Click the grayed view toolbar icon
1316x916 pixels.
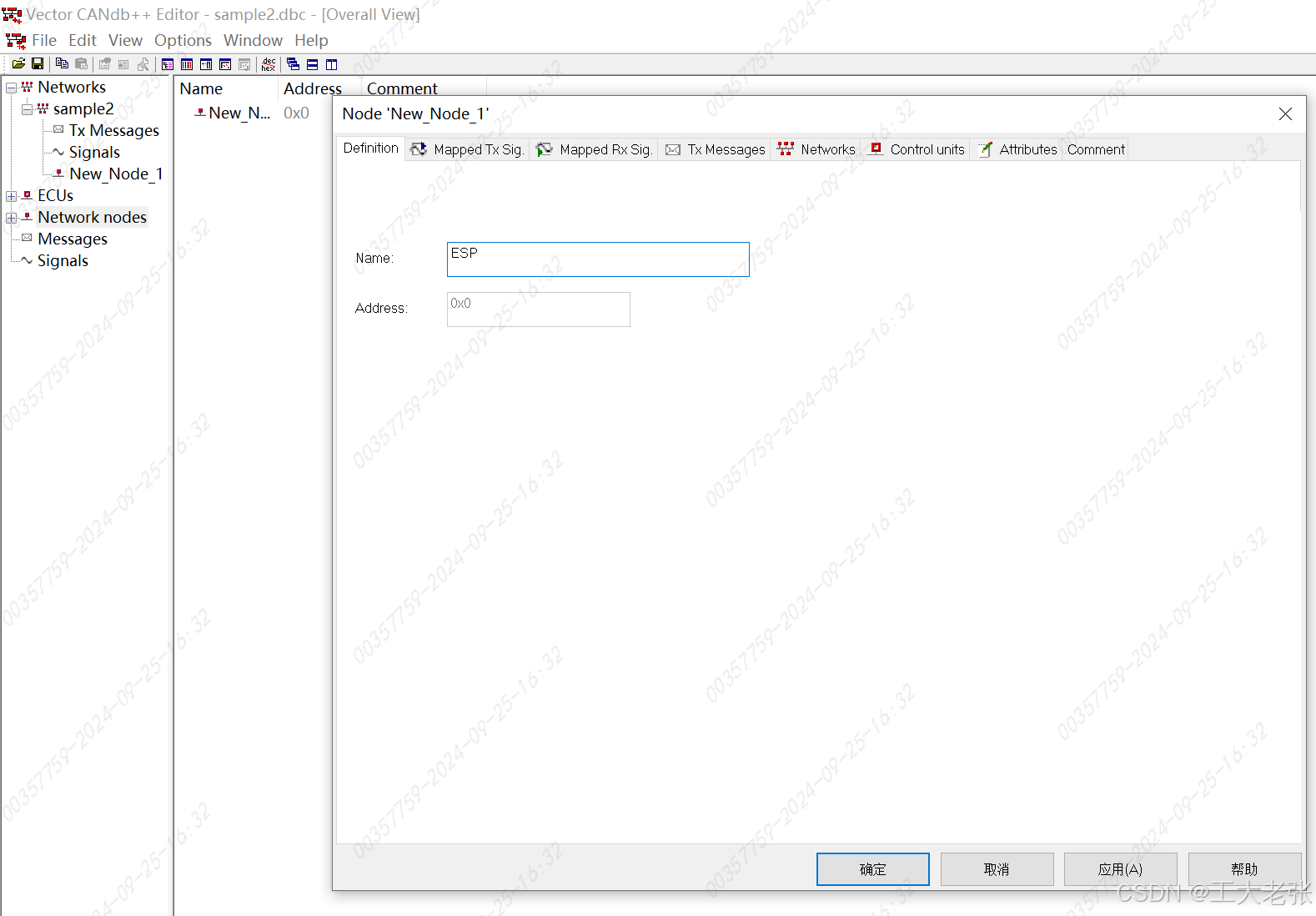pos(244,64)
